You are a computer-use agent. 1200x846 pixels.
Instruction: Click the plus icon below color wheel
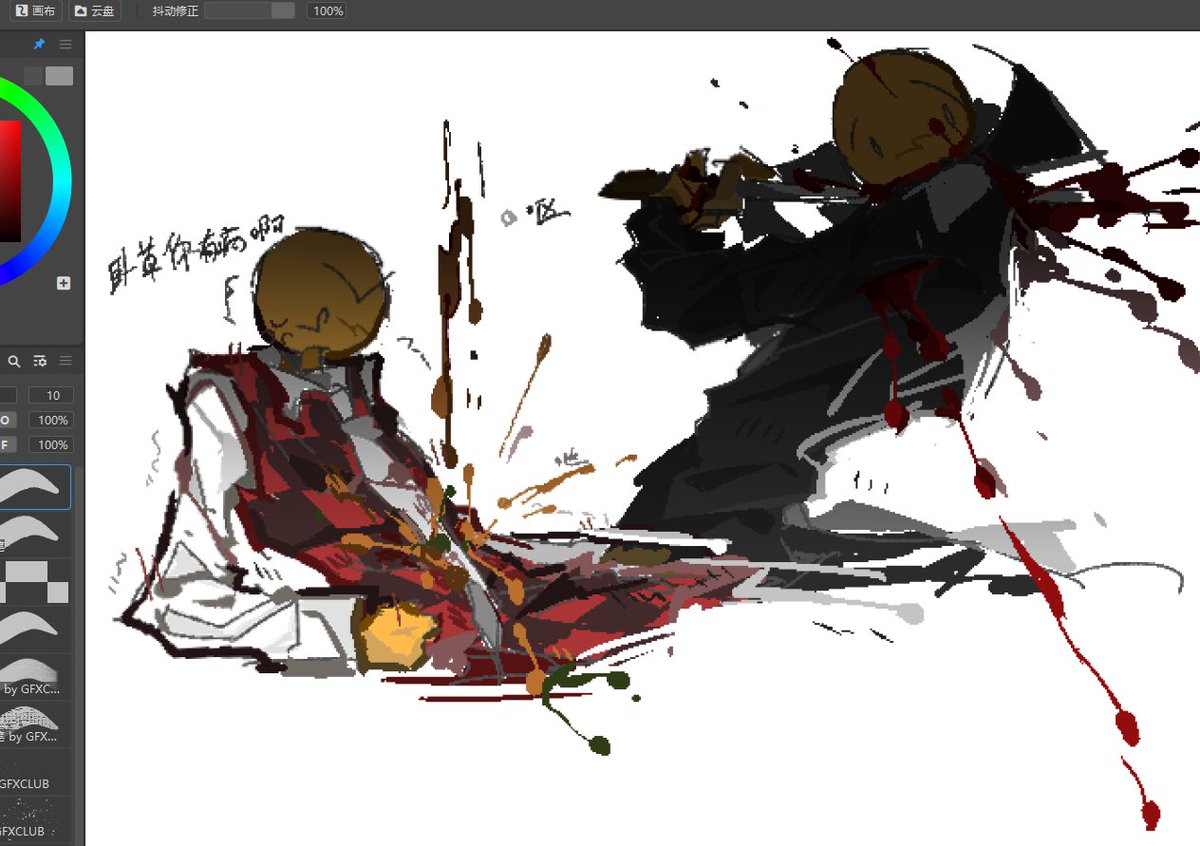coord(63,283)
